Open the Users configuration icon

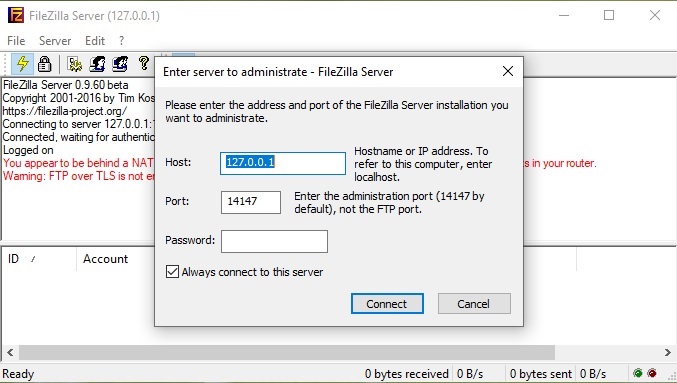[97, 64]
